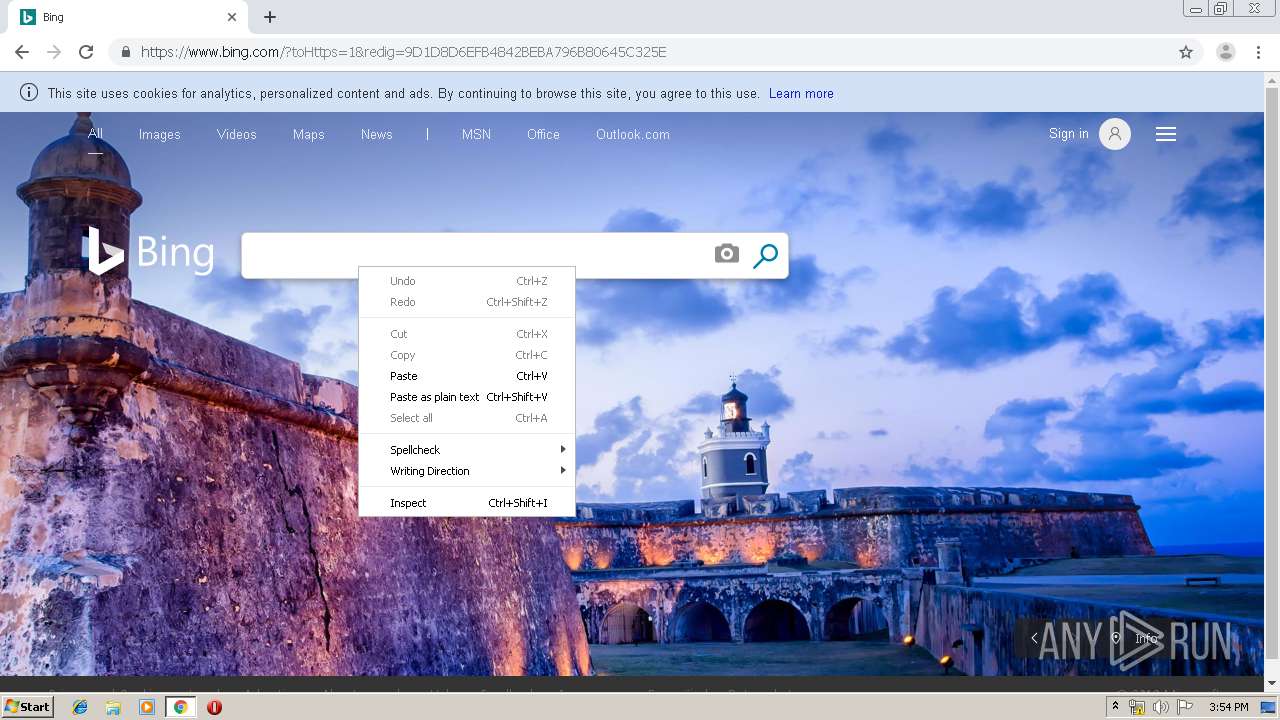Click greyed Select all entry
This screenshot has height=720, width=1280.
pyautogui.click(x=467, y=418)
